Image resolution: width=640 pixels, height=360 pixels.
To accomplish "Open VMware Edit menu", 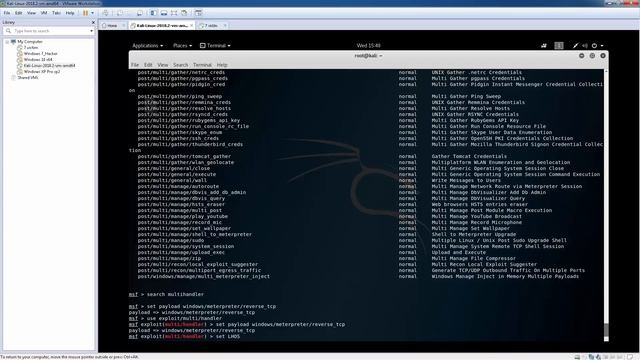I will 19,13.
